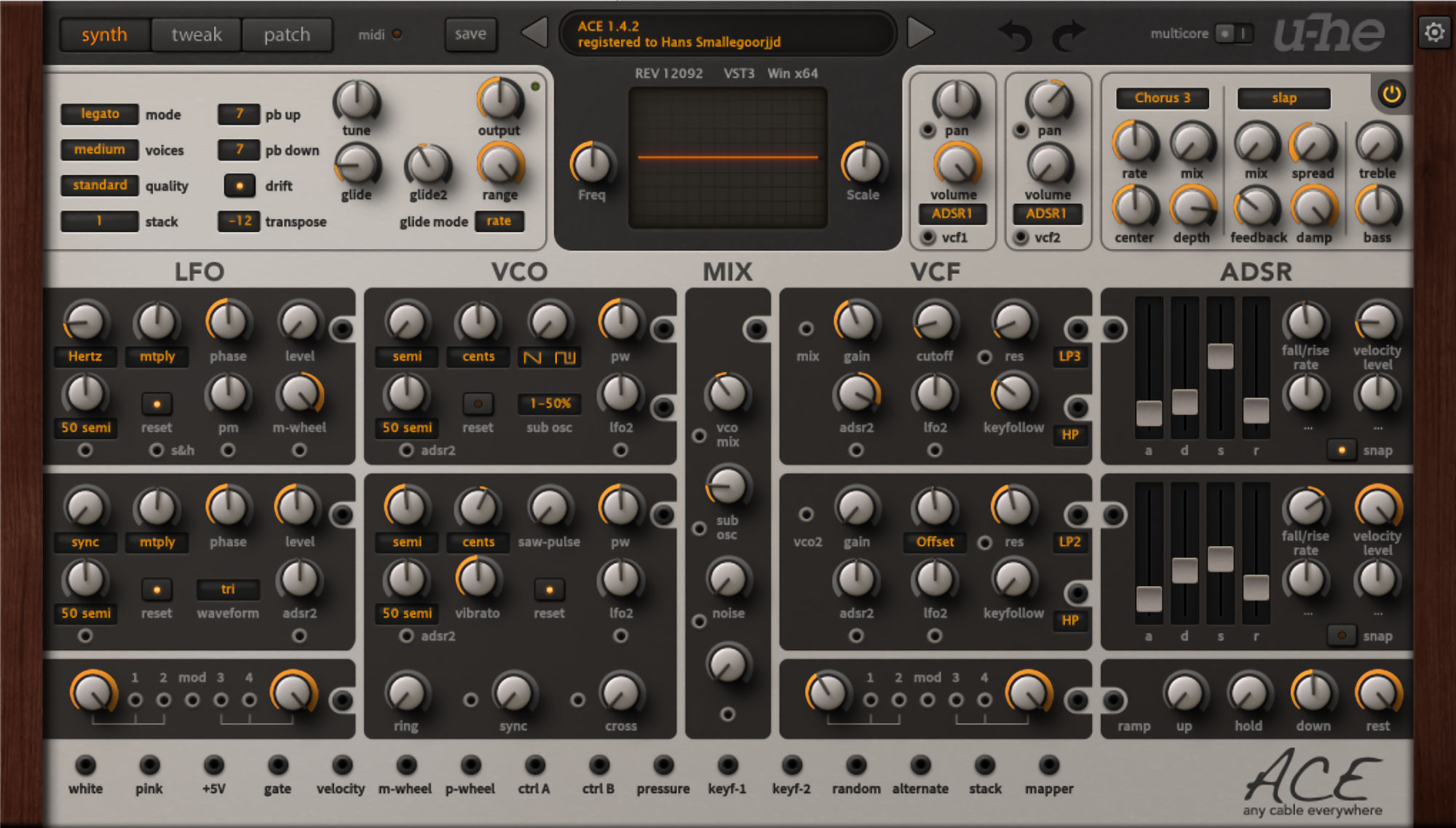Toggle the effects power button

[x=1391, y=94]
